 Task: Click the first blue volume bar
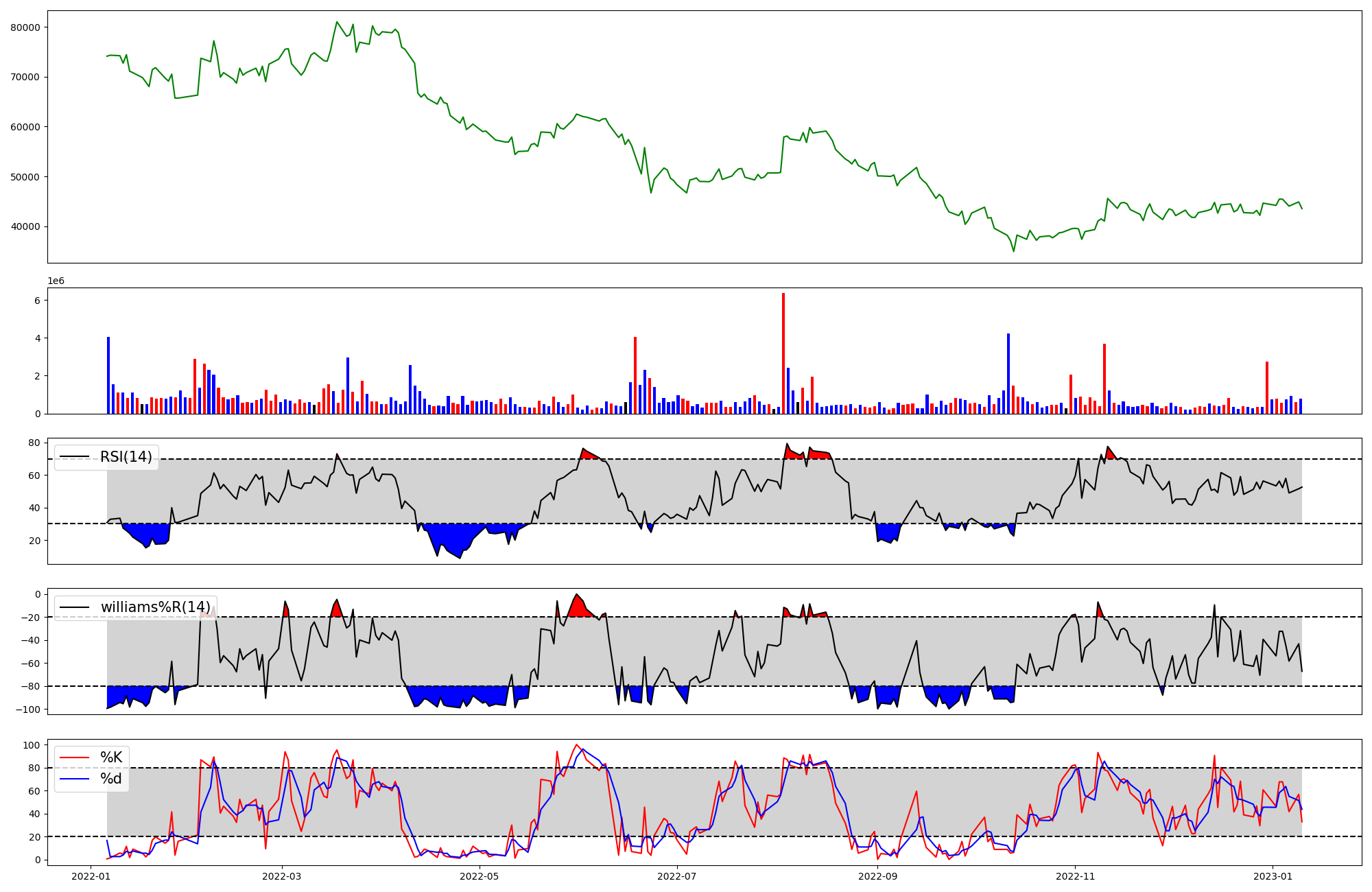(108, 375)
